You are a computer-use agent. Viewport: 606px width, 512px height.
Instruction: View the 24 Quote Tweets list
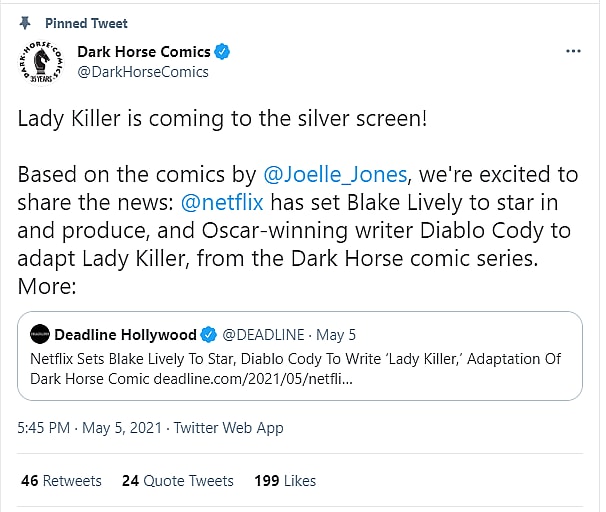coord(177,481)
